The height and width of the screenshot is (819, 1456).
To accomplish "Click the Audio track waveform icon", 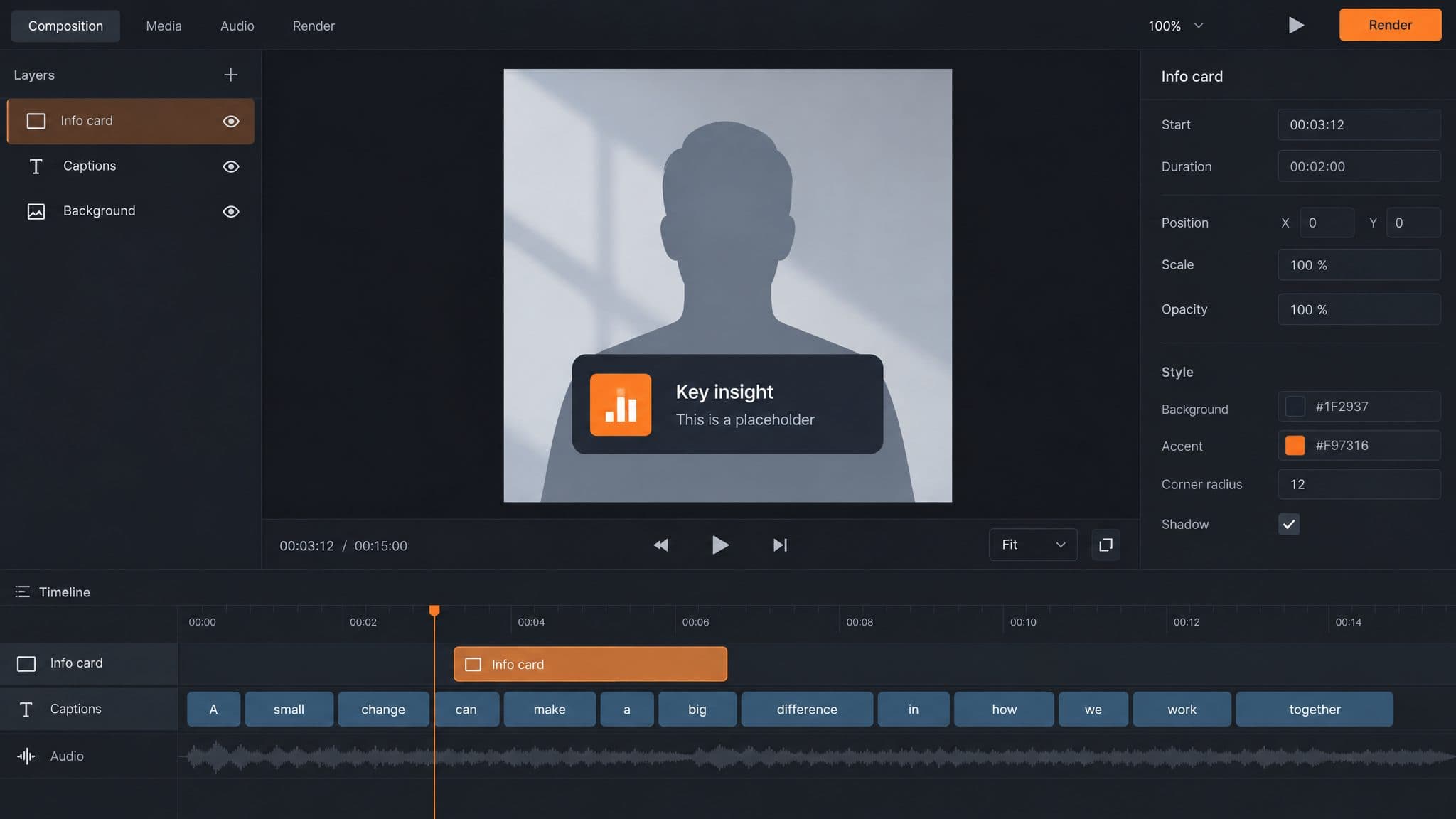I will click(26, 756).
